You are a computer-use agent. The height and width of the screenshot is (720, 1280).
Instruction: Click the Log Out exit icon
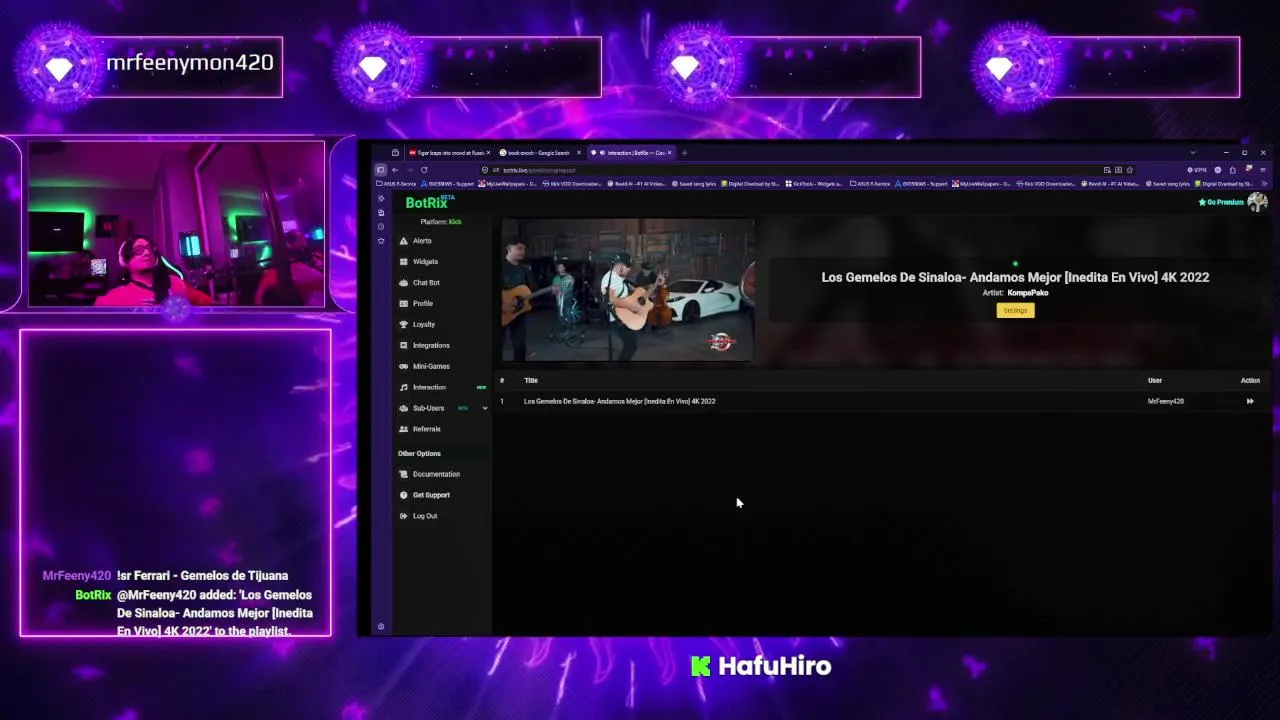[x=403, y=517]
